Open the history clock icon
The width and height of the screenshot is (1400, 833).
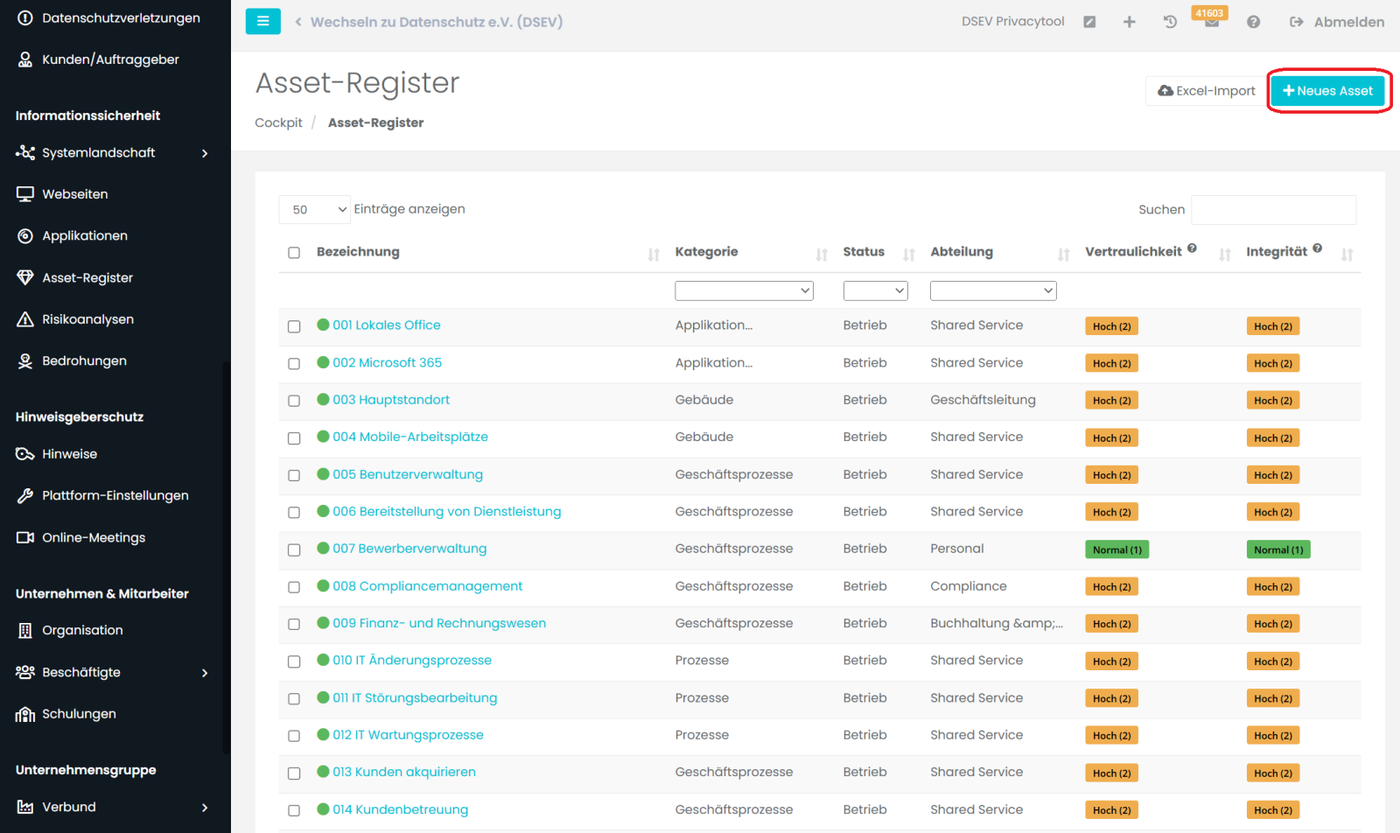[1170, 22]
